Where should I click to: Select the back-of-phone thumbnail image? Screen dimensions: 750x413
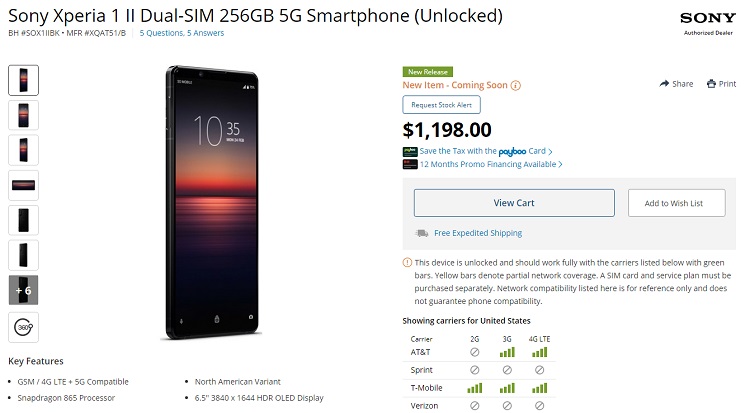(x=23, y=220)
